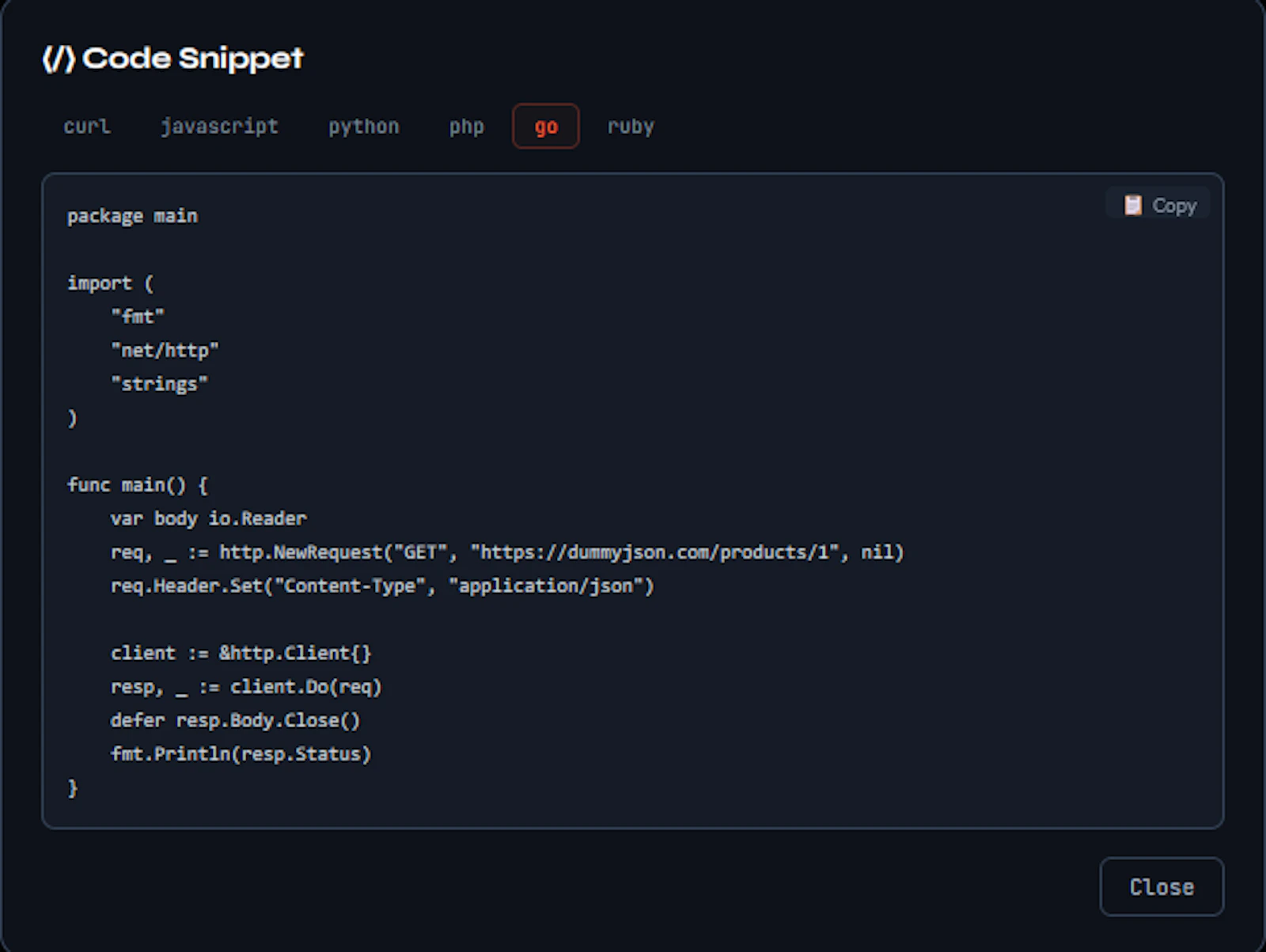The image size is (1266, 952).
Task: Switch to the javascript tab
Action: (x=219, y=127)
